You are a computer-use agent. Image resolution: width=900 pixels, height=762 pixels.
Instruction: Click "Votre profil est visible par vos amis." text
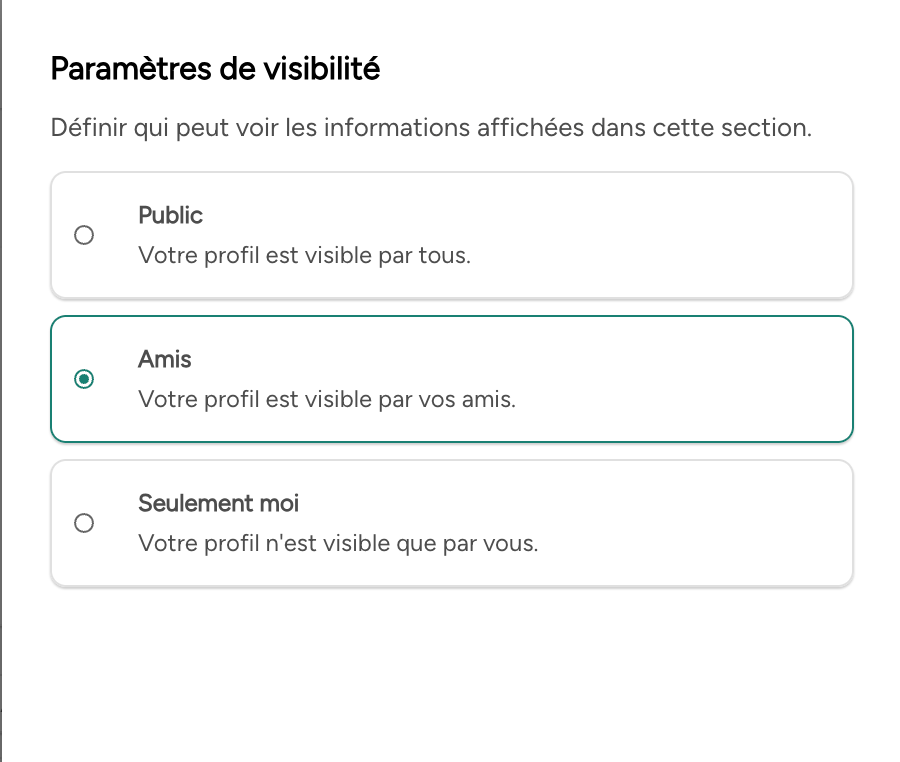pyautogui.click(x=327, y=399)
